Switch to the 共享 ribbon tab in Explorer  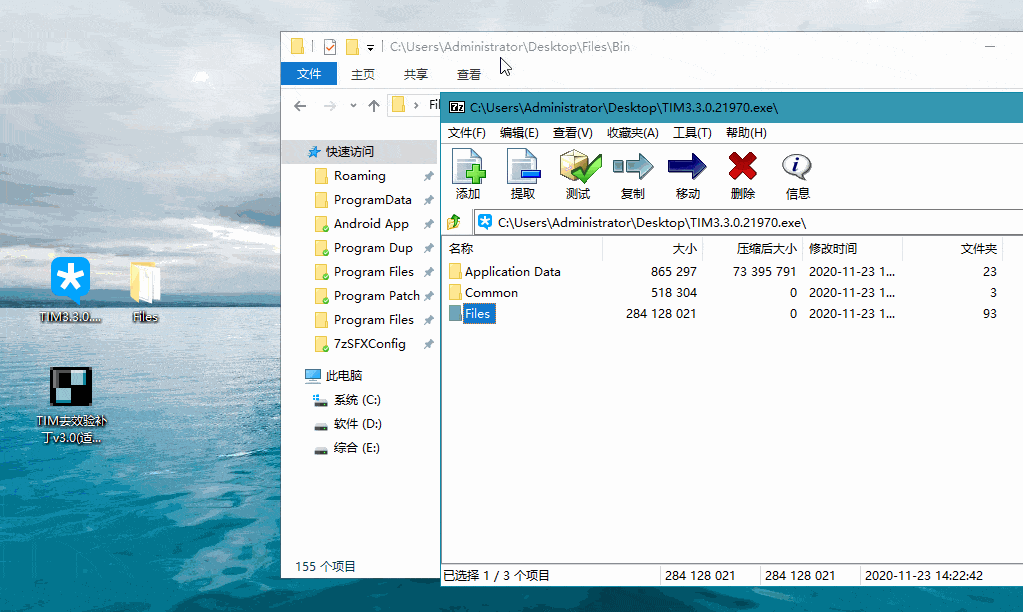(416, 74)
